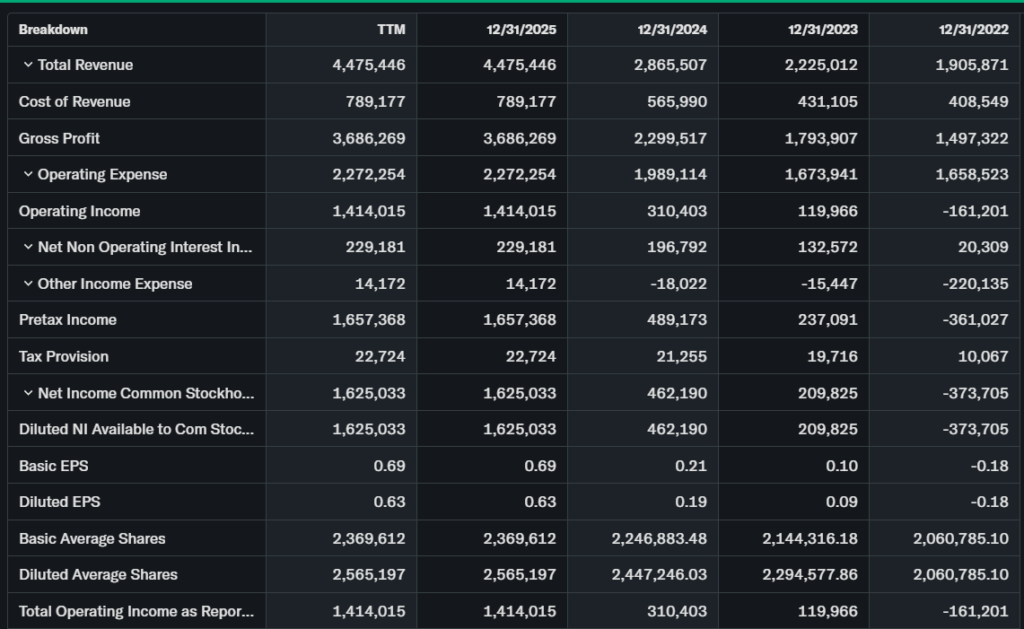Click the Gross Profit row label
Viewport: 1024px width, 629px height.
(60, 138)
